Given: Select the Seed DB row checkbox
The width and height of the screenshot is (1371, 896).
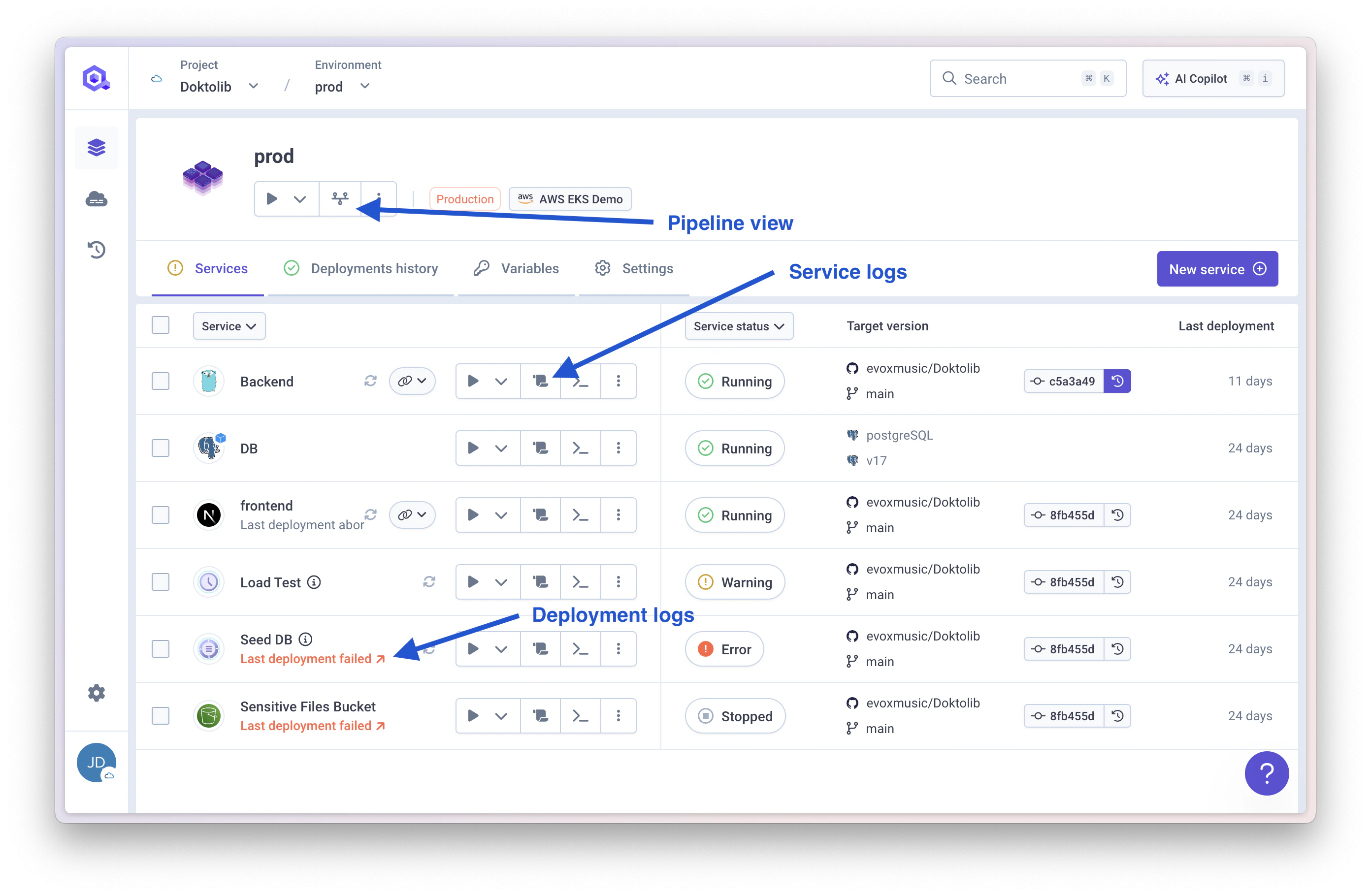Looking at the screenshot, I should tap(160, 649).
